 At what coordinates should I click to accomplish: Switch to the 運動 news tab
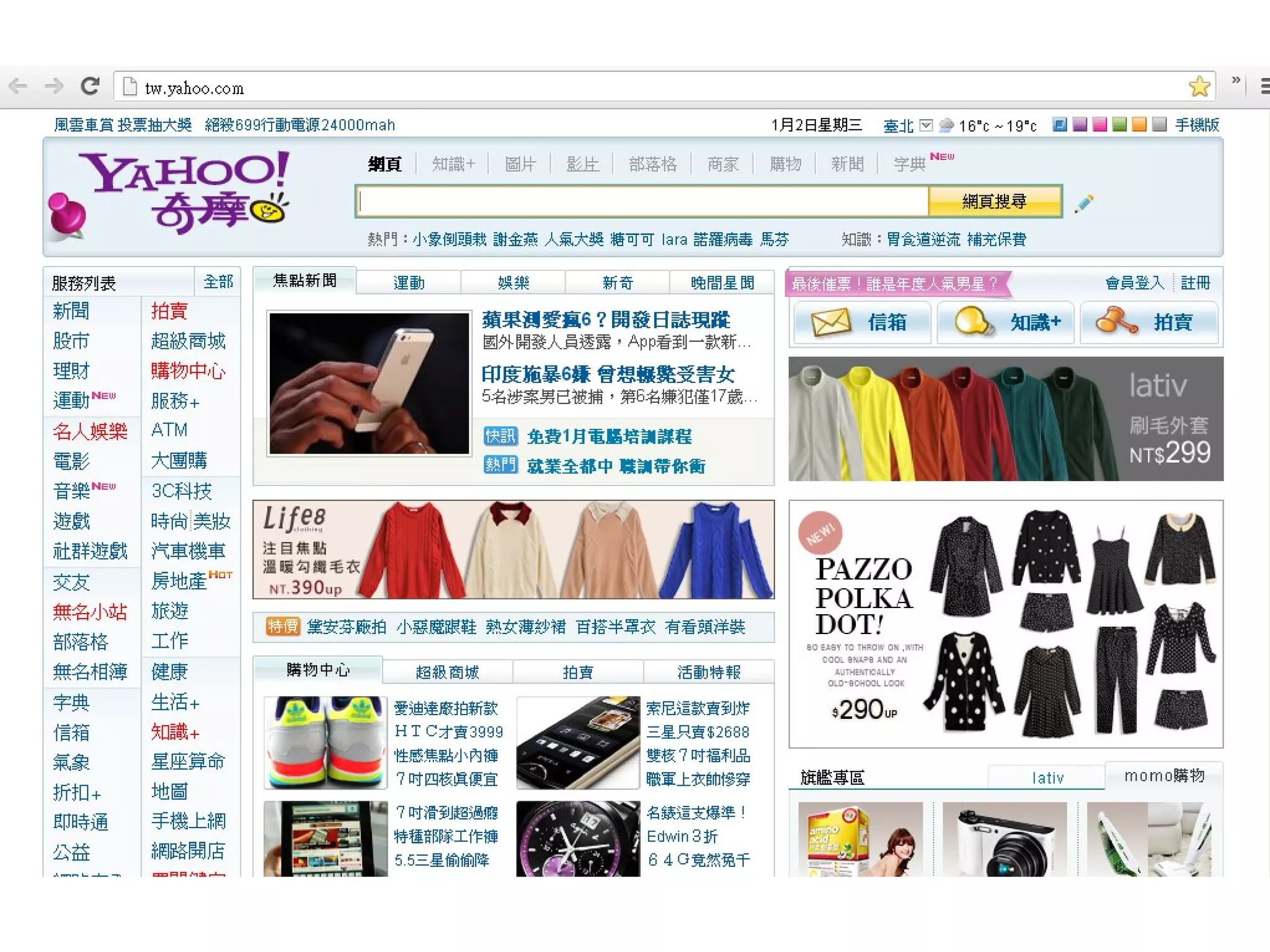point(409,283)
